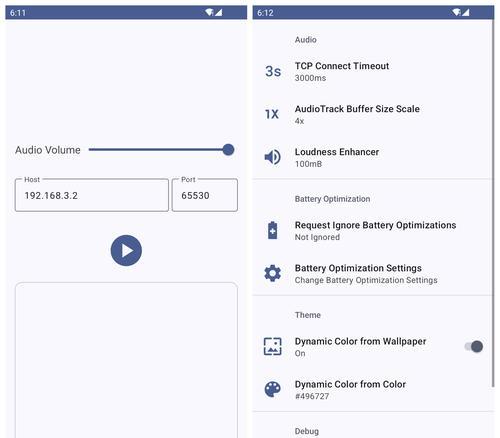The height and width of the screenshot is (438, 500).
Task: Open Request Ignore Battery Optimizations
Action: (x=373, y=231)
